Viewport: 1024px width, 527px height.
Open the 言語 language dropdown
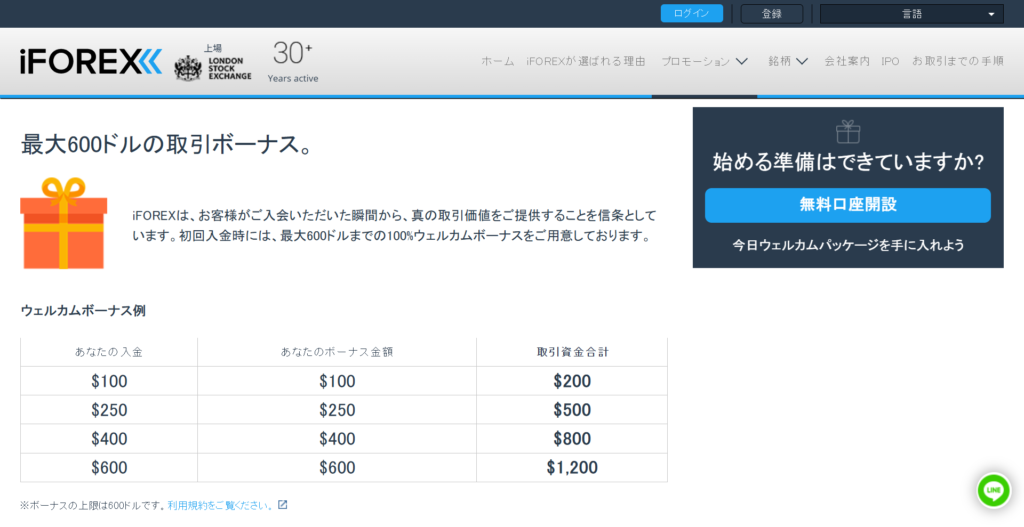(912, 14)
